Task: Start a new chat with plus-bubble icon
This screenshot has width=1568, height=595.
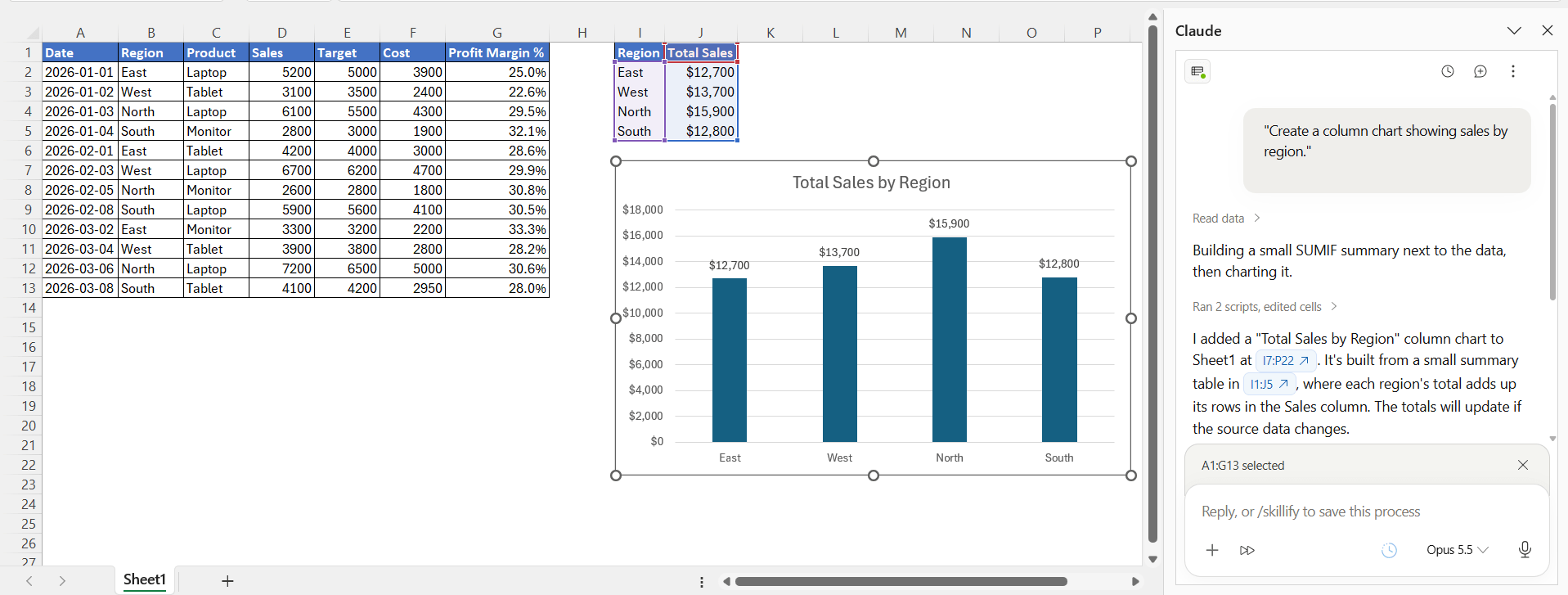Action: 1480,71
